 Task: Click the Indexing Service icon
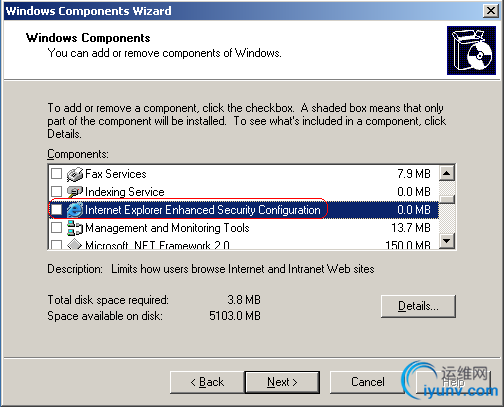coord(75,192)
